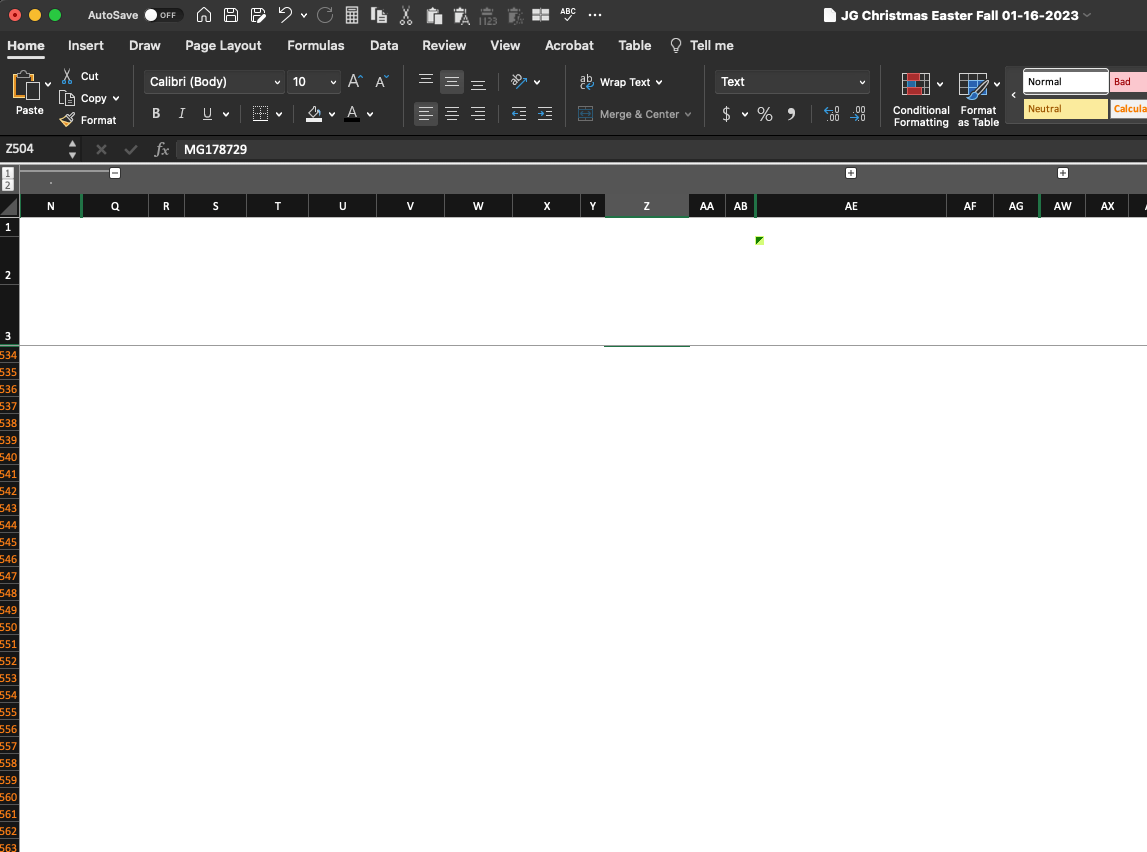Open the number format dropdown showing Text
This screenshot has width=1147, height=852.
(x=792, y=82)
